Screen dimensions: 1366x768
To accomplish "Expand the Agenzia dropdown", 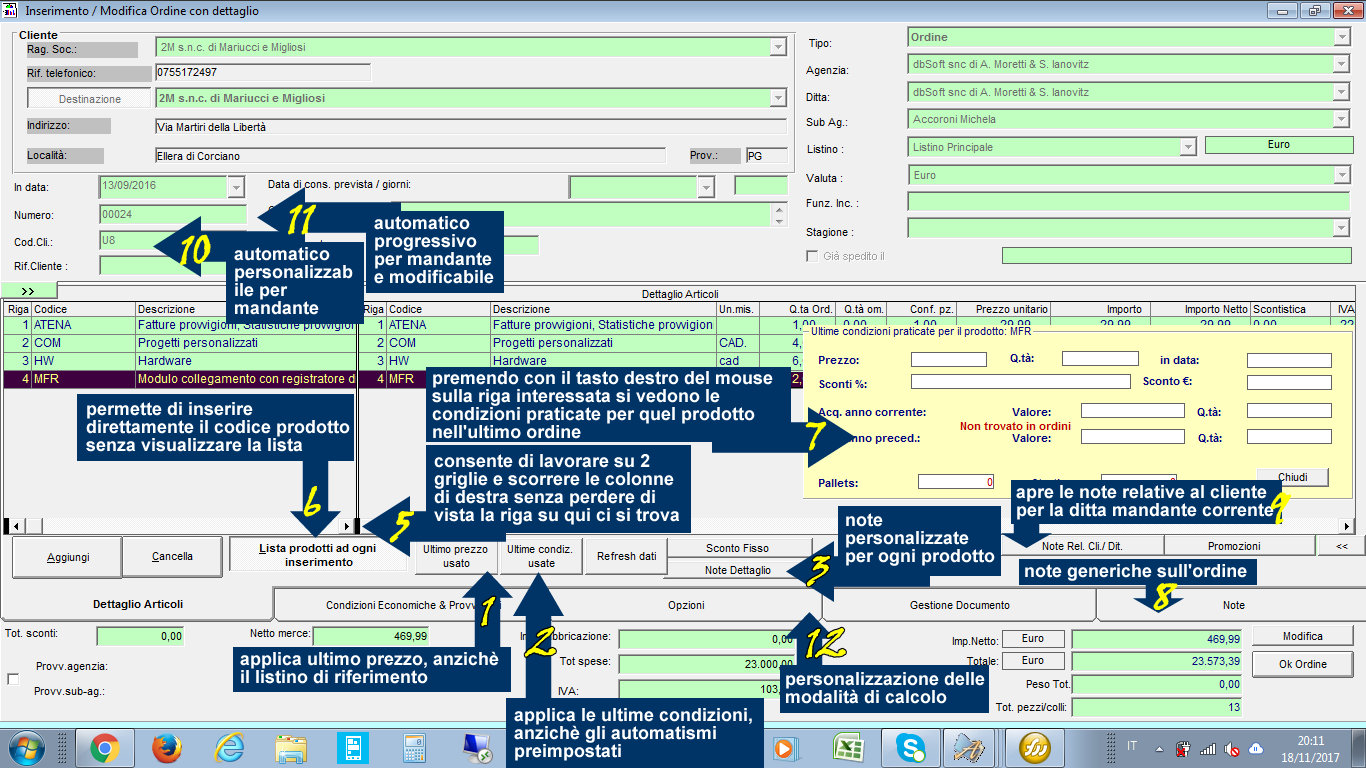I will [x=1342, y=64].
